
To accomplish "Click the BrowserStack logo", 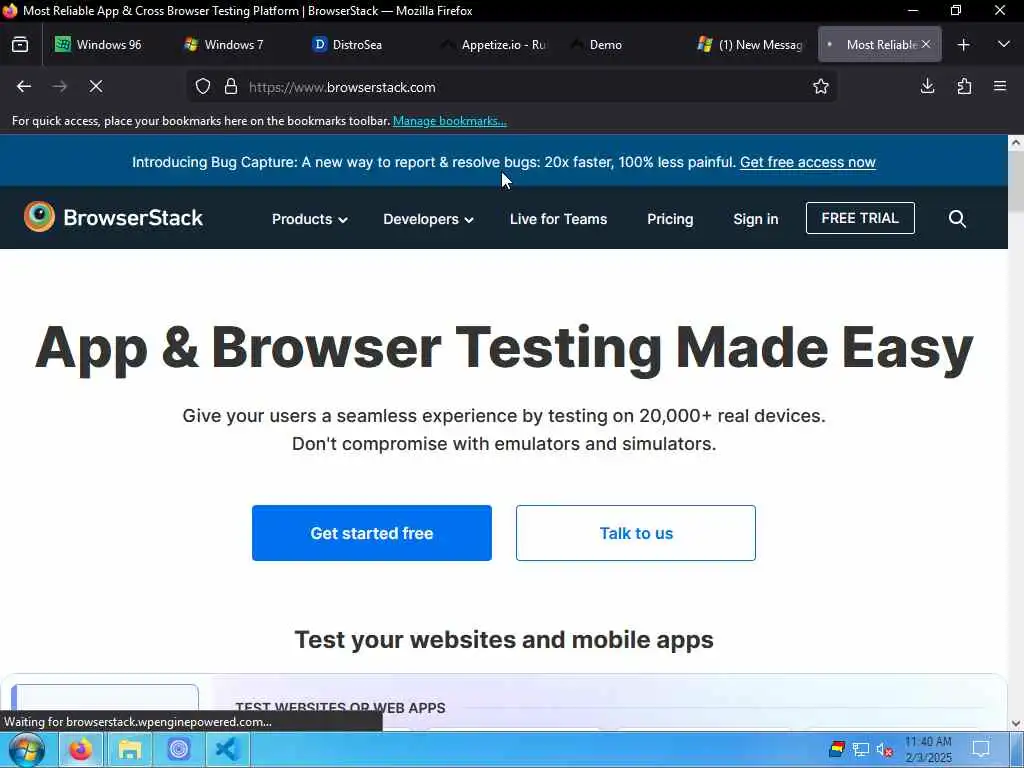I will (x=114, y=217).
